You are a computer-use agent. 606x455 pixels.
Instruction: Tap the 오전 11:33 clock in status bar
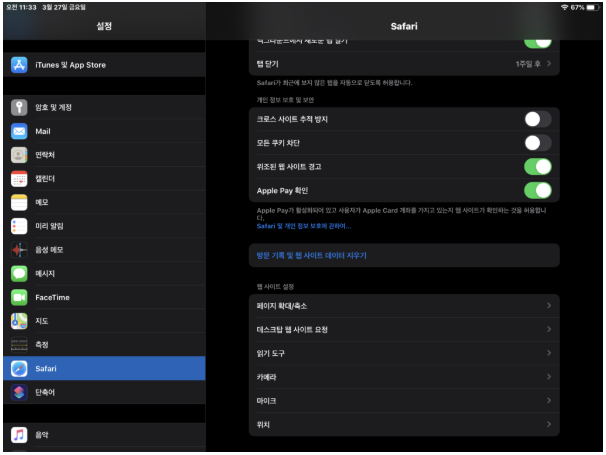21,7
